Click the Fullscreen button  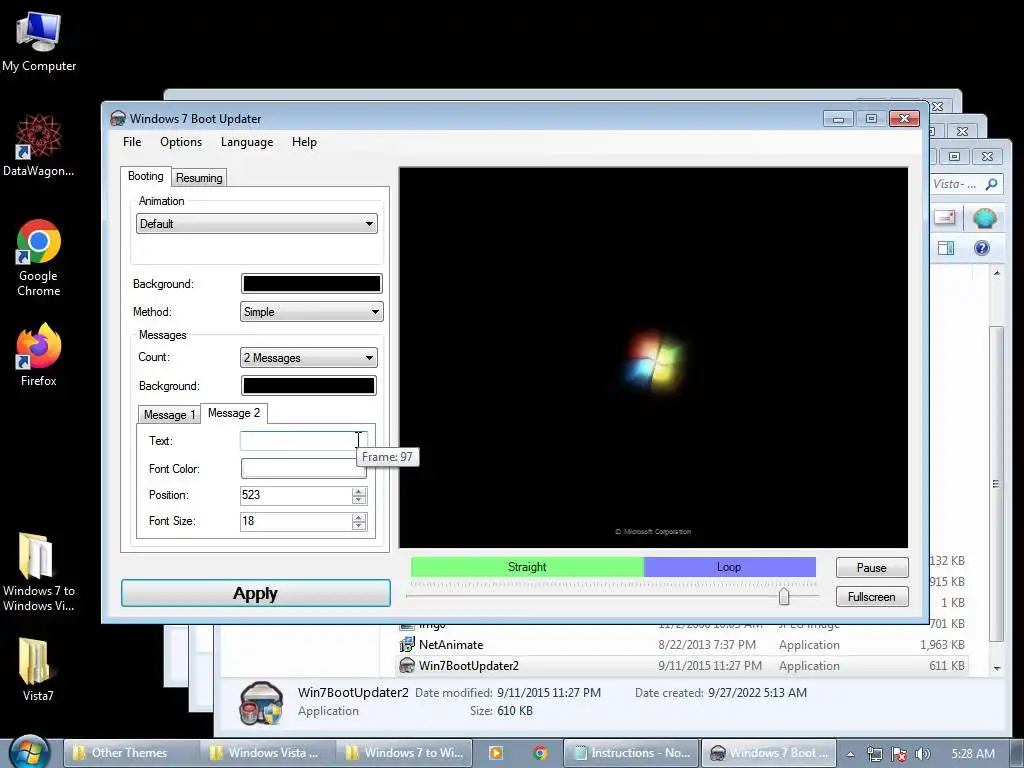(872, 597)
